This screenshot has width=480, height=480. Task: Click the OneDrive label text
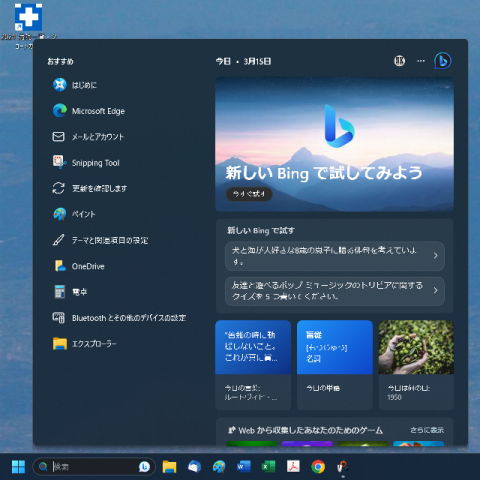[88, 266]
